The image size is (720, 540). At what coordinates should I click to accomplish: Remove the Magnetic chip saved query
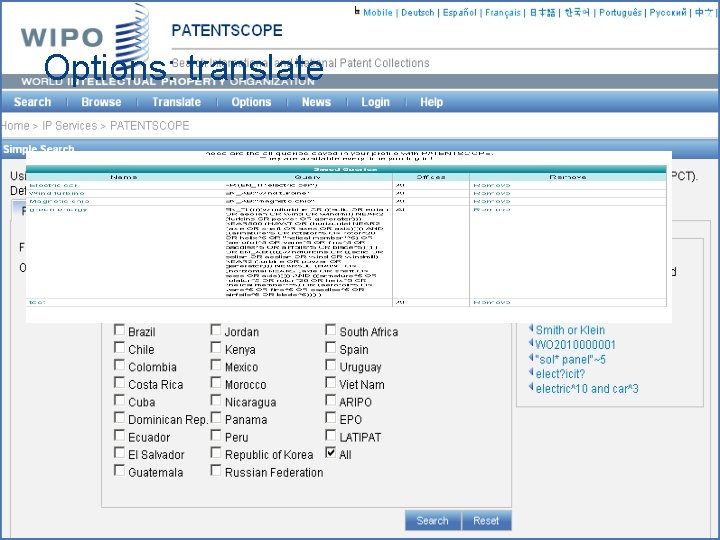coord(492,201)
